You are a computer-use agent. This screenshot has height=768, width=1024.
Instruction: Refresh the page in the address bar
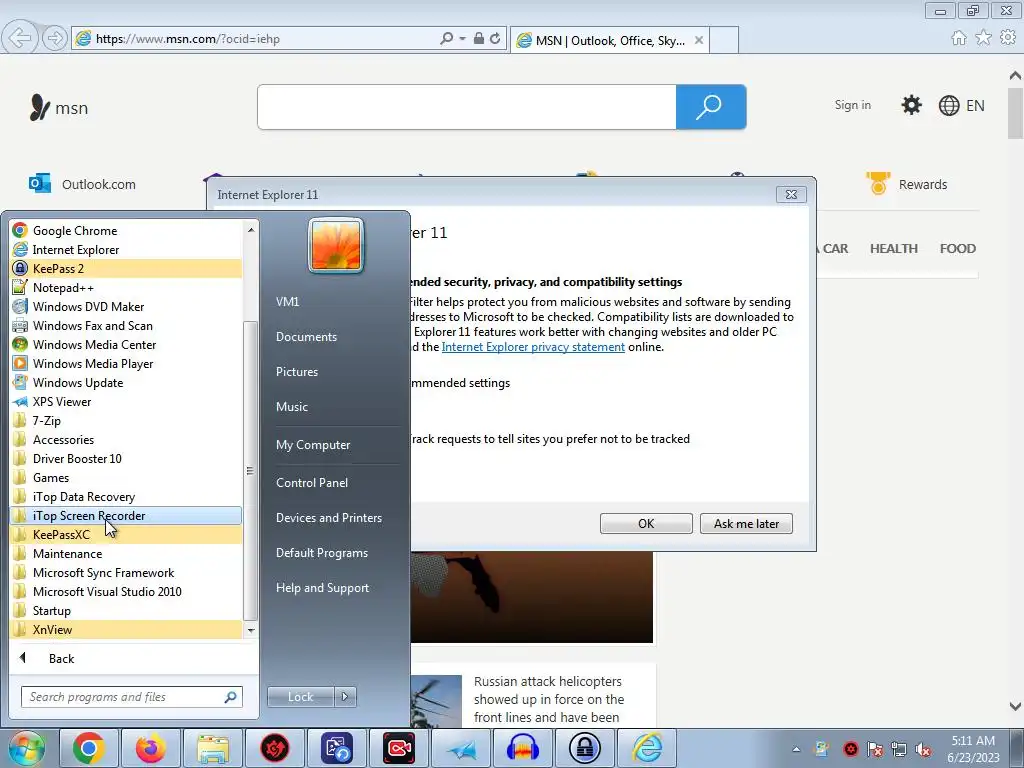(x=495, y=39)
